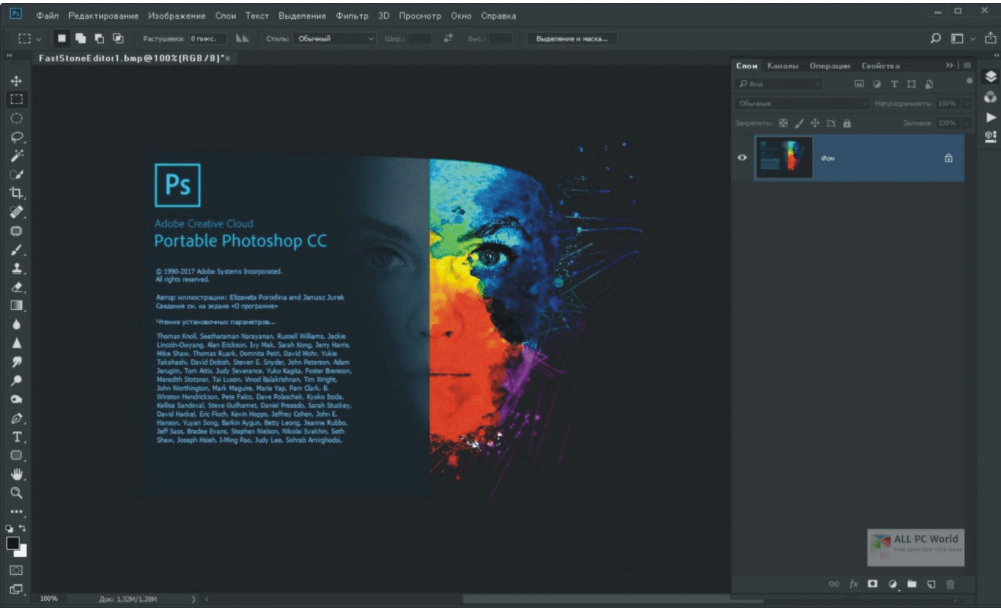Select the Type tool in toolbox
Image resolution: width=1001 pixels, height=608 pixels.
(17, 437)
